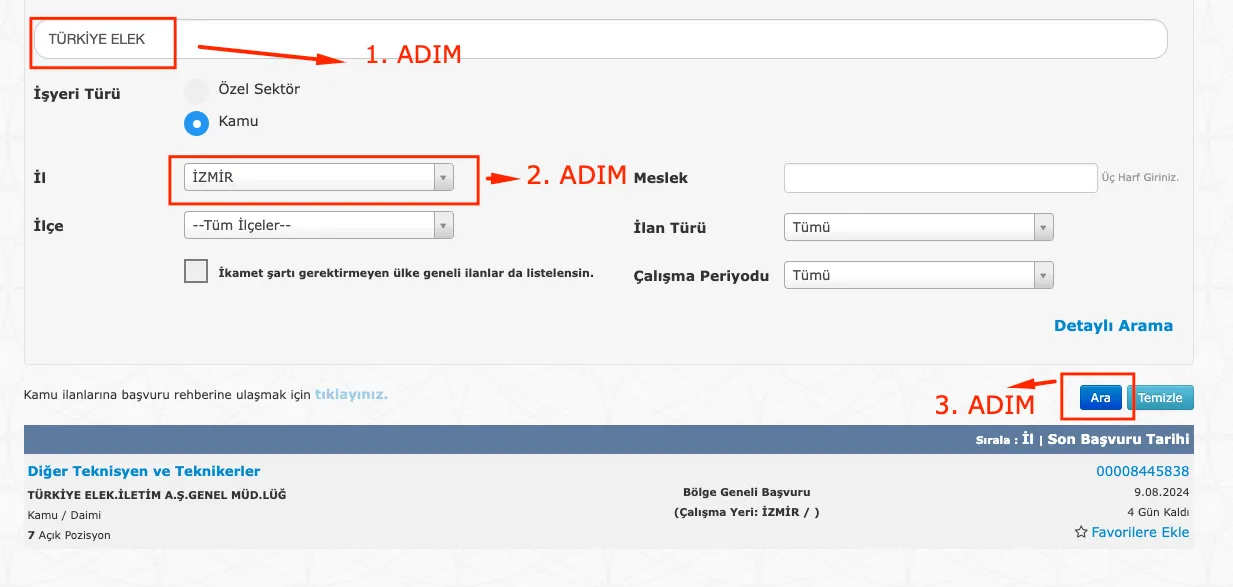Open the İlan Türü dropdown
Screen dimensions: 1233x587
[x=919, y=227]
